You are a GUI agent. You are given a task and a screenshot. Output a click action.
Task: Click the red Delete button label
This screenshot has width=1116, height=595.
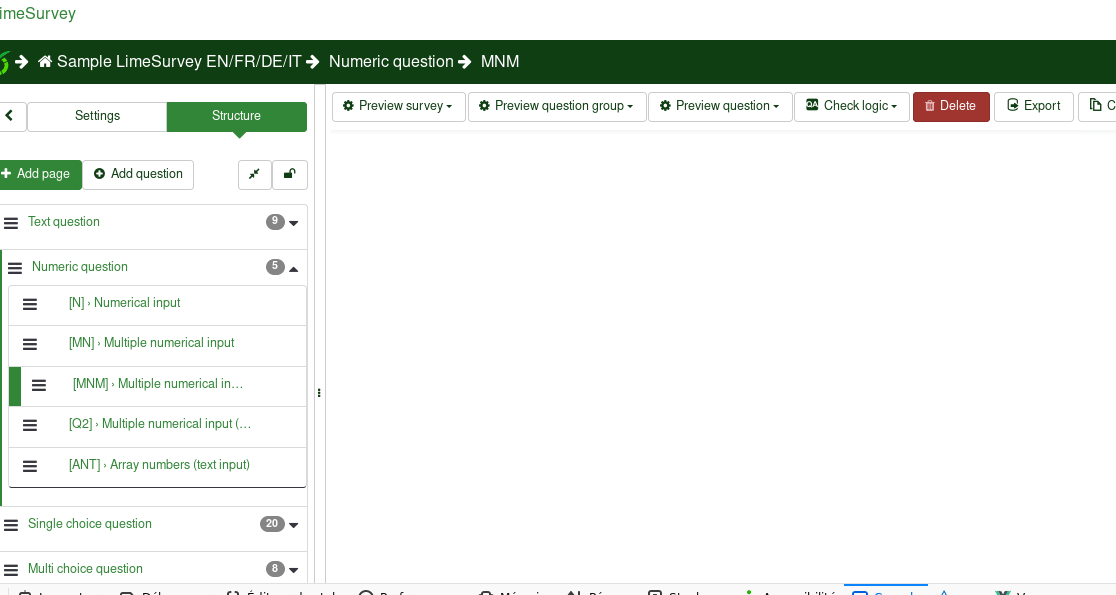(957, 106)
